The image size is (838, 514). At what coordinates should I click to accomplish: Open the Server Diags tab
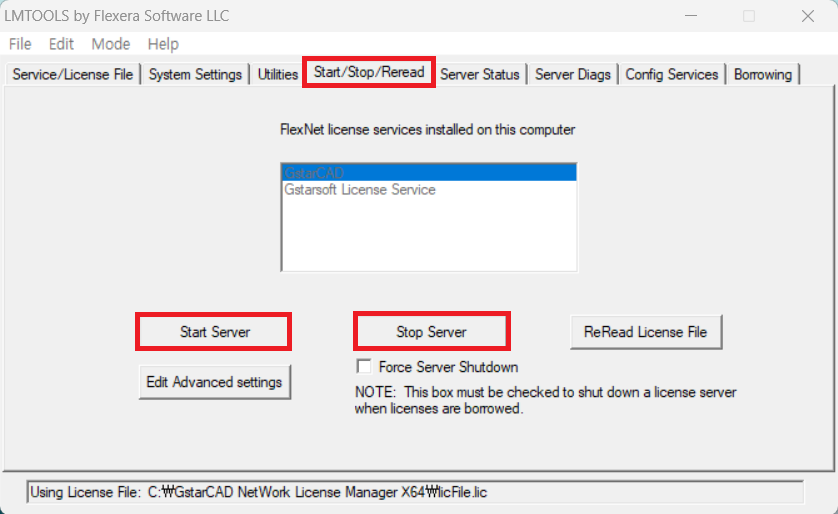pos(572,74)
